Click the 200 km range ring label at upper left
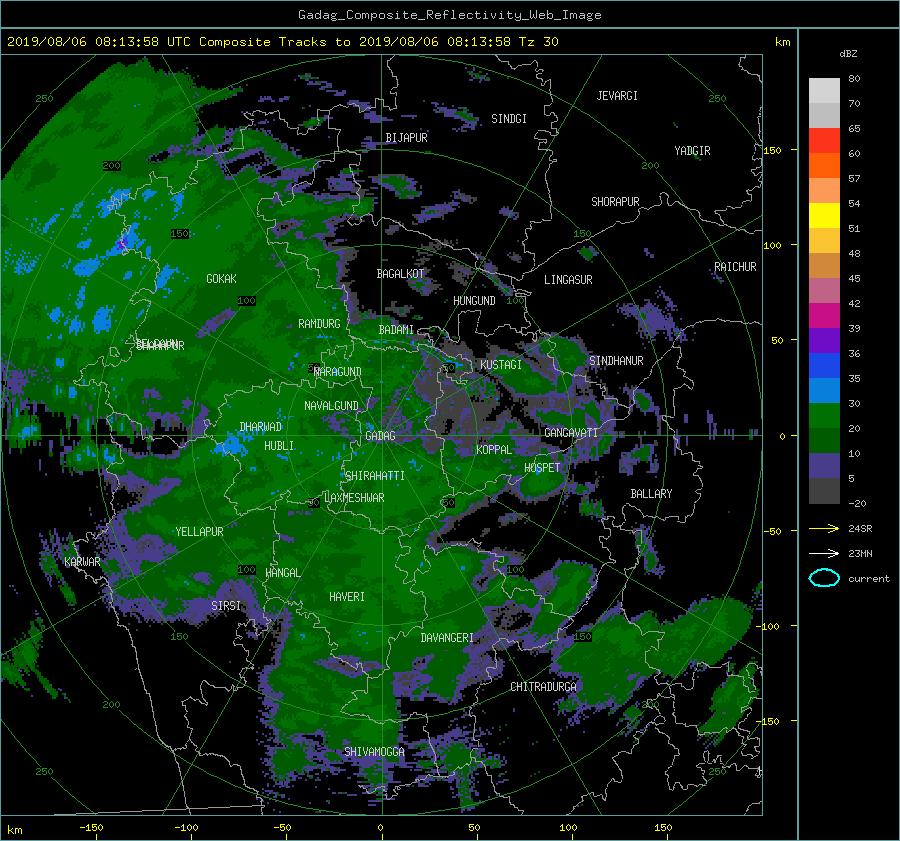This screenshot has width=900, height=841. coord(112,166)
